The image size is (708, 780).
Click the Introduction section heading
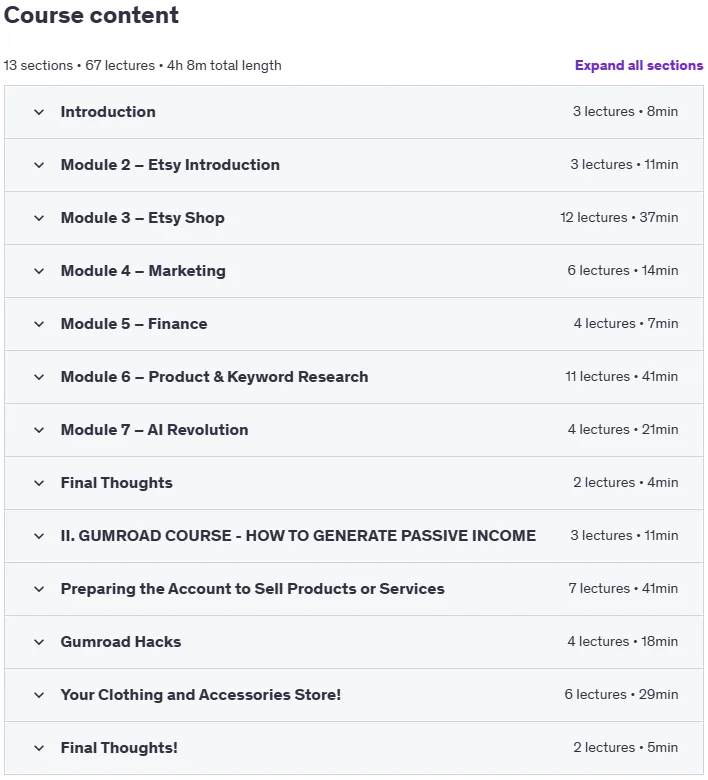[x=108, y=111]
